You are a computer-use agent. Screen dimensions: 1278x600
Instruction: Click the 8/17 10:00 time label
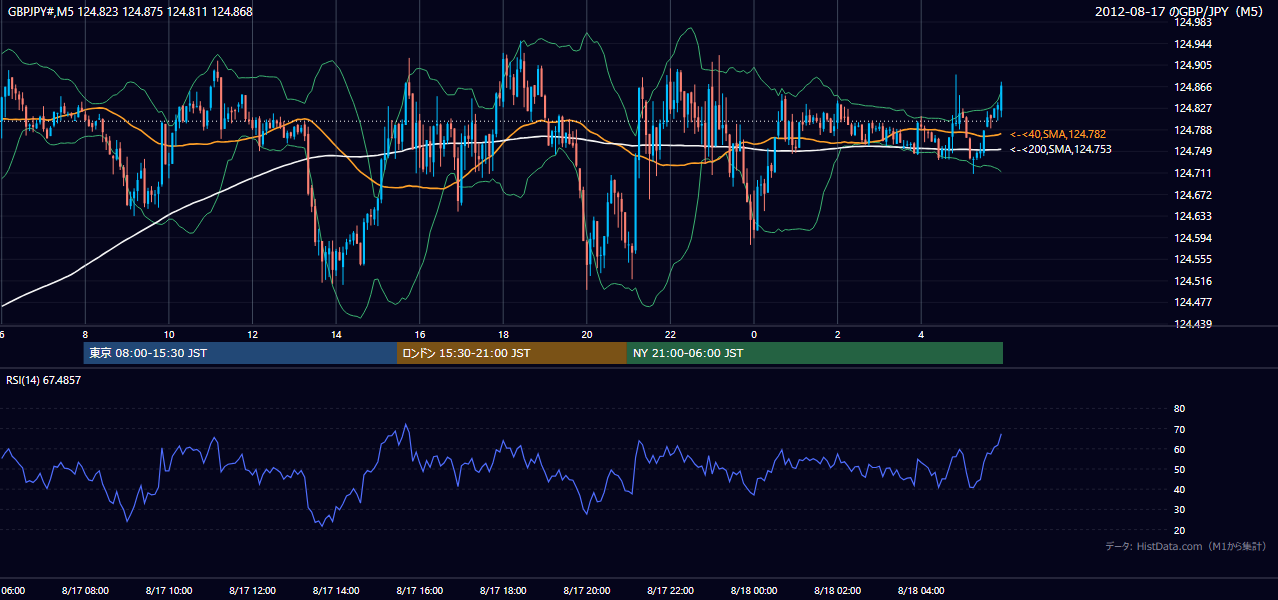[x=168, y=591]
